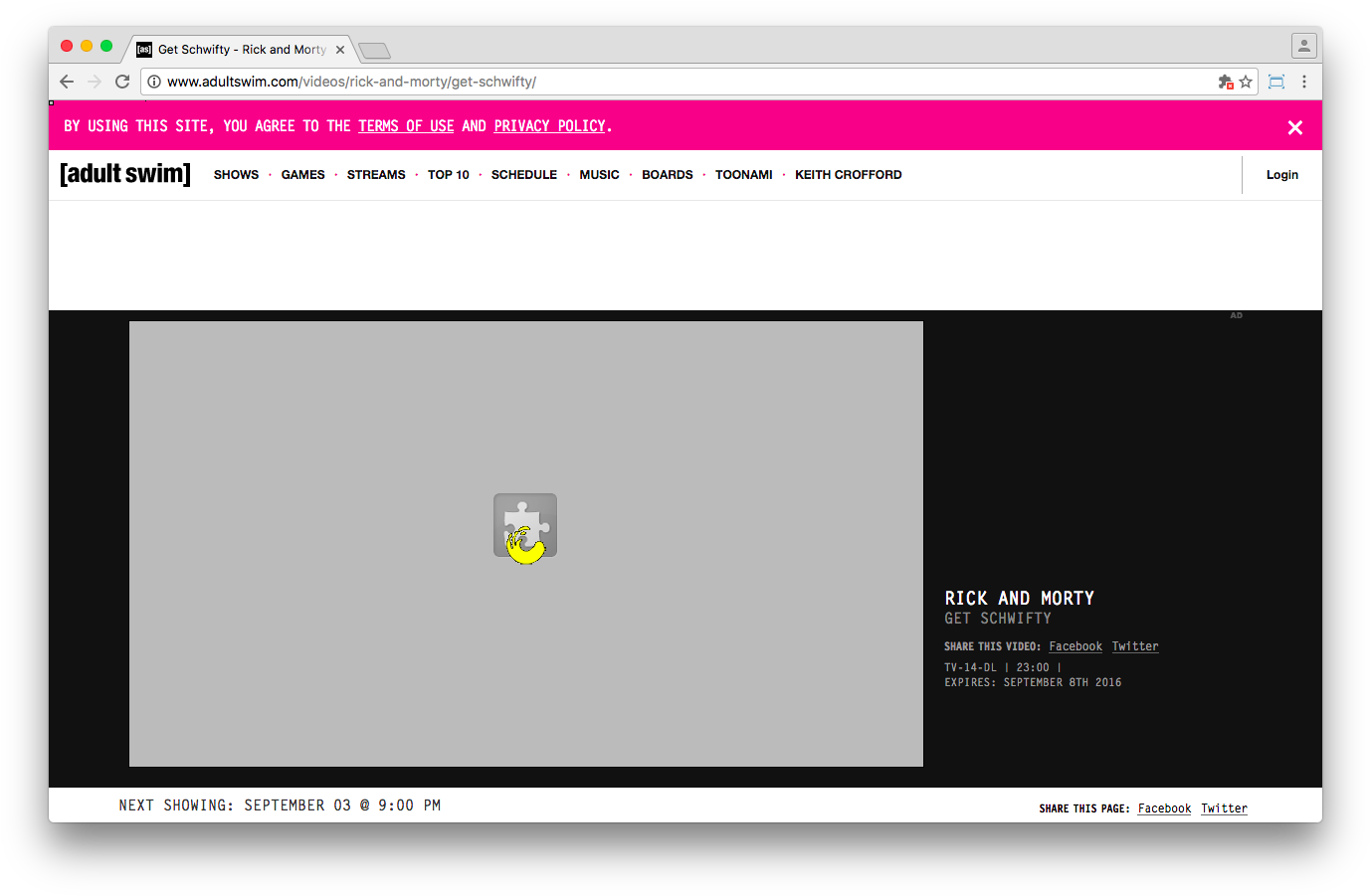Open the Terms of Use link

[406, 126]
